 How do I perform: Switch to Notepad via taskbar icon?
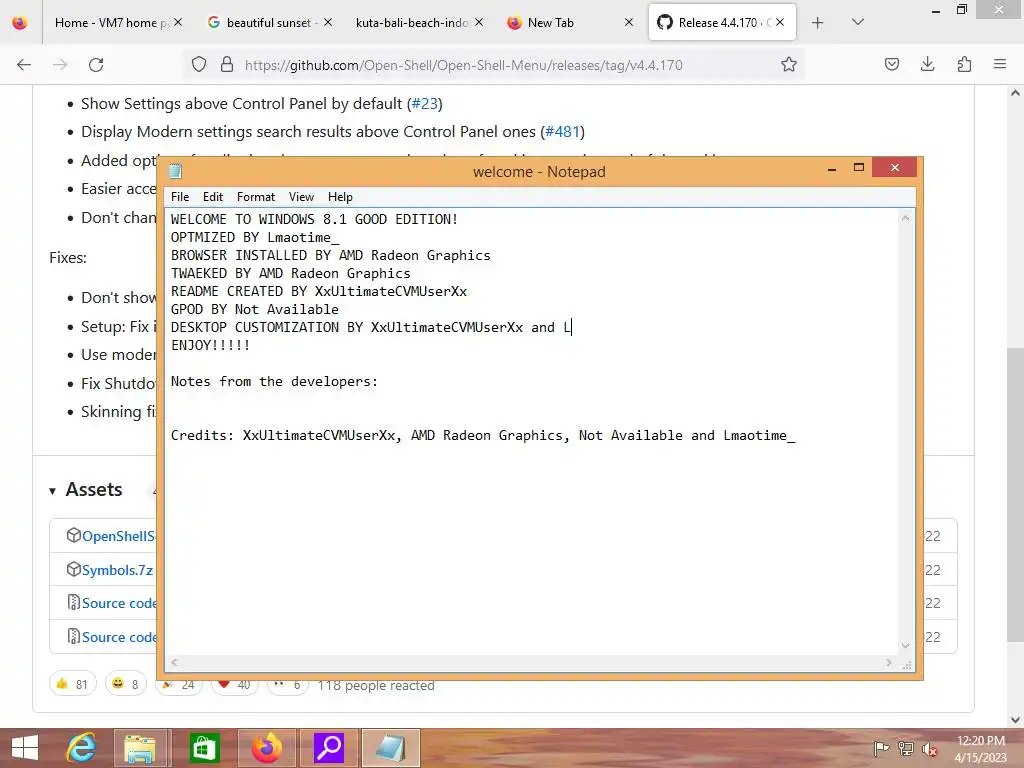point(391,748)
